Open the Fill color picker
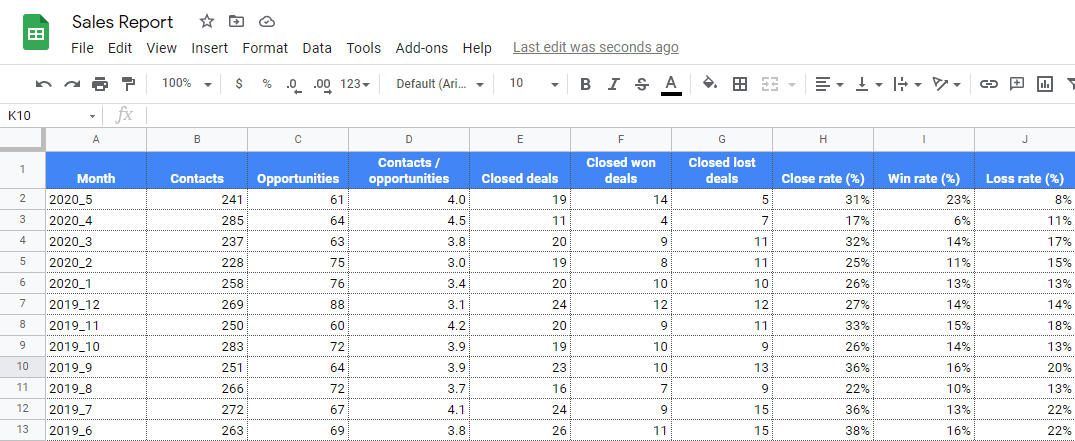 pyautogui.click(x=710, y=84)
